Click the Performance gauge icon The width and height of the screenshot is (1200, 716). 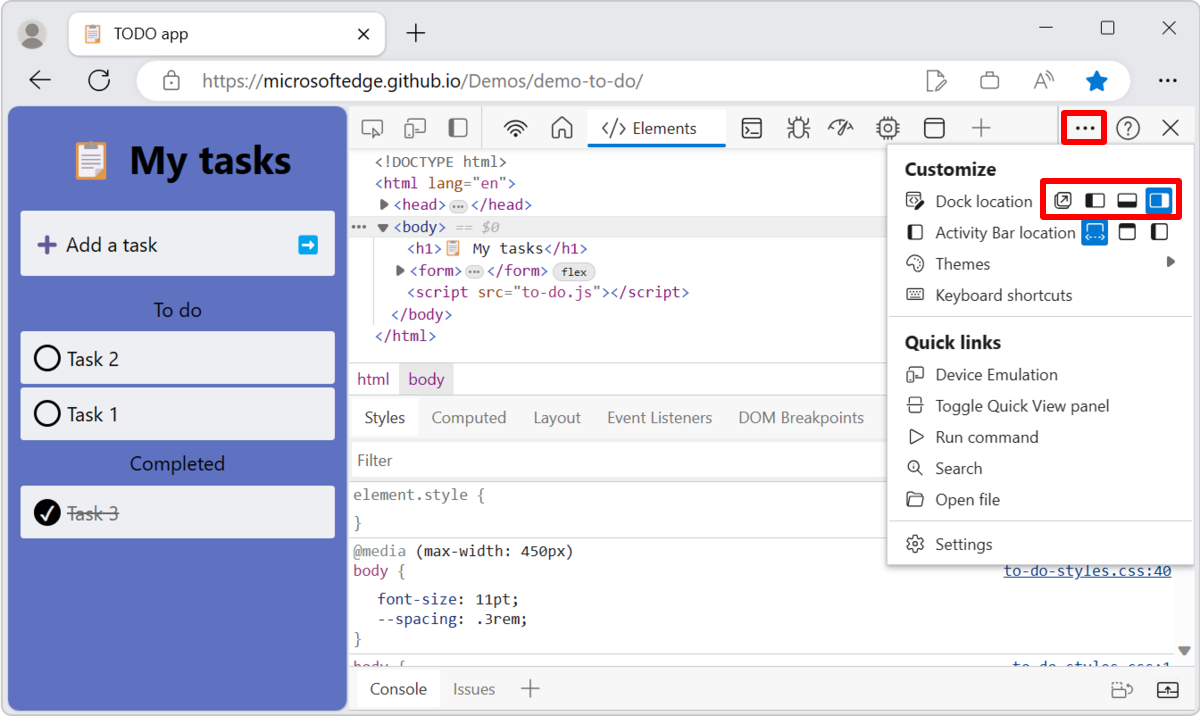(x=840, y=128)
